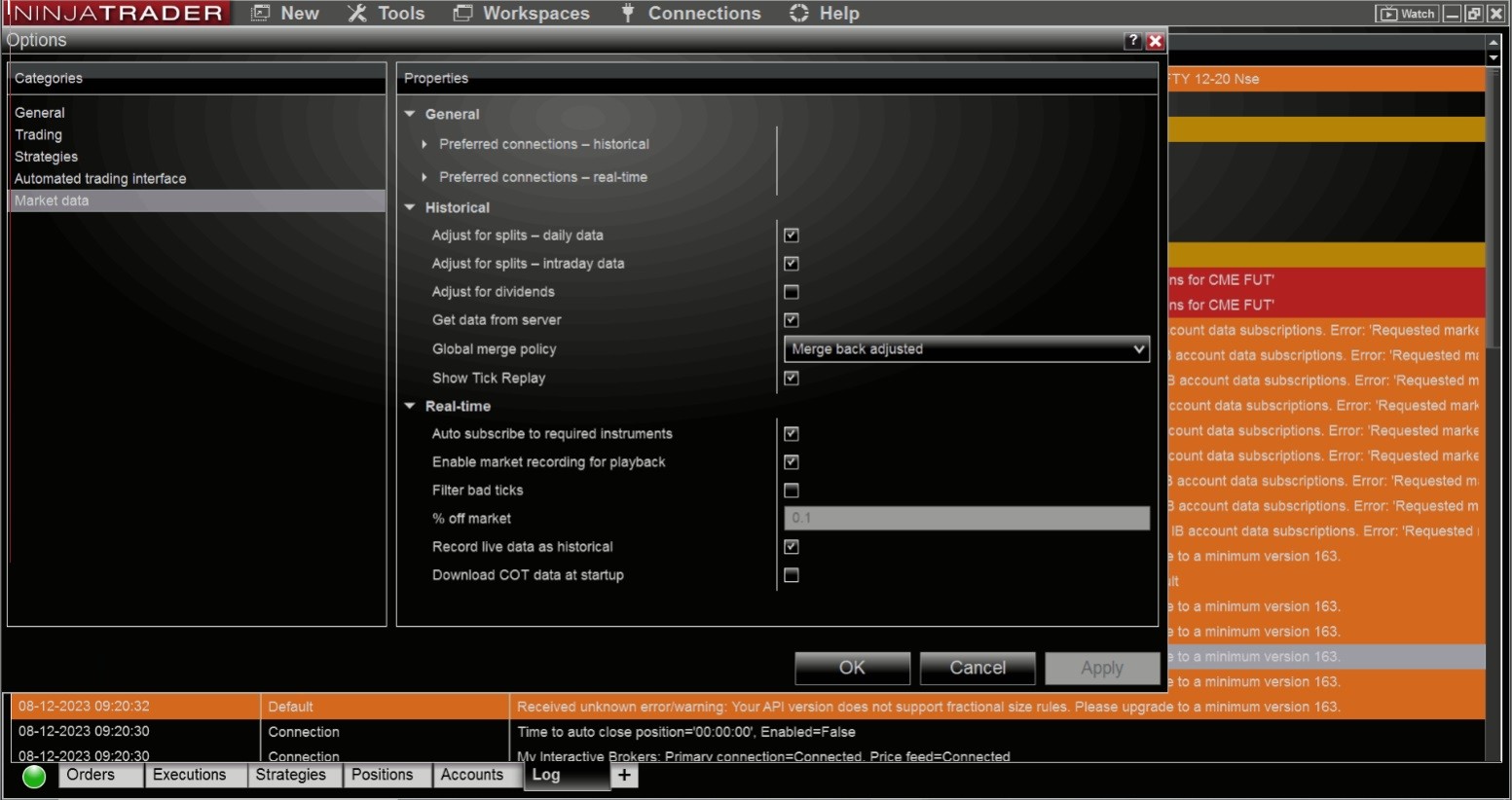
Task: Select the Market data category
Action: 198,200
